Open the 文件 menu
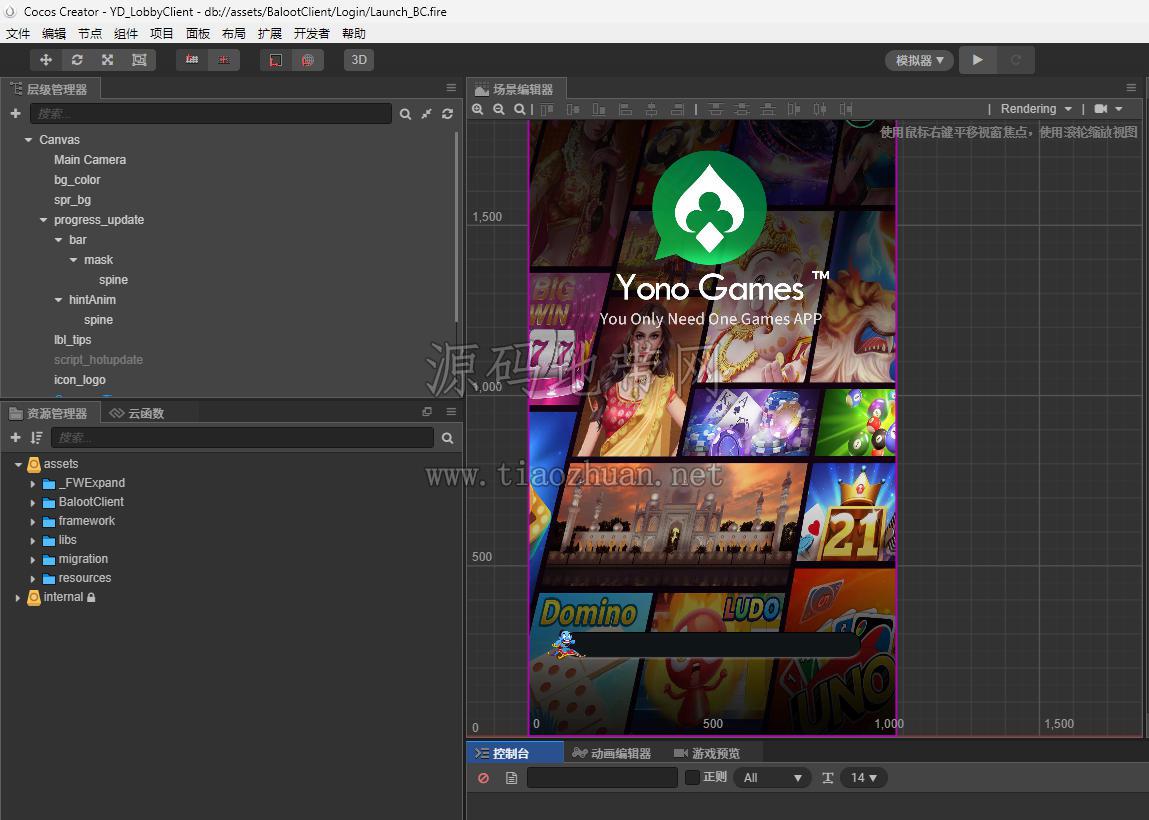The image size is (1149, 820). tap(18, 34)
